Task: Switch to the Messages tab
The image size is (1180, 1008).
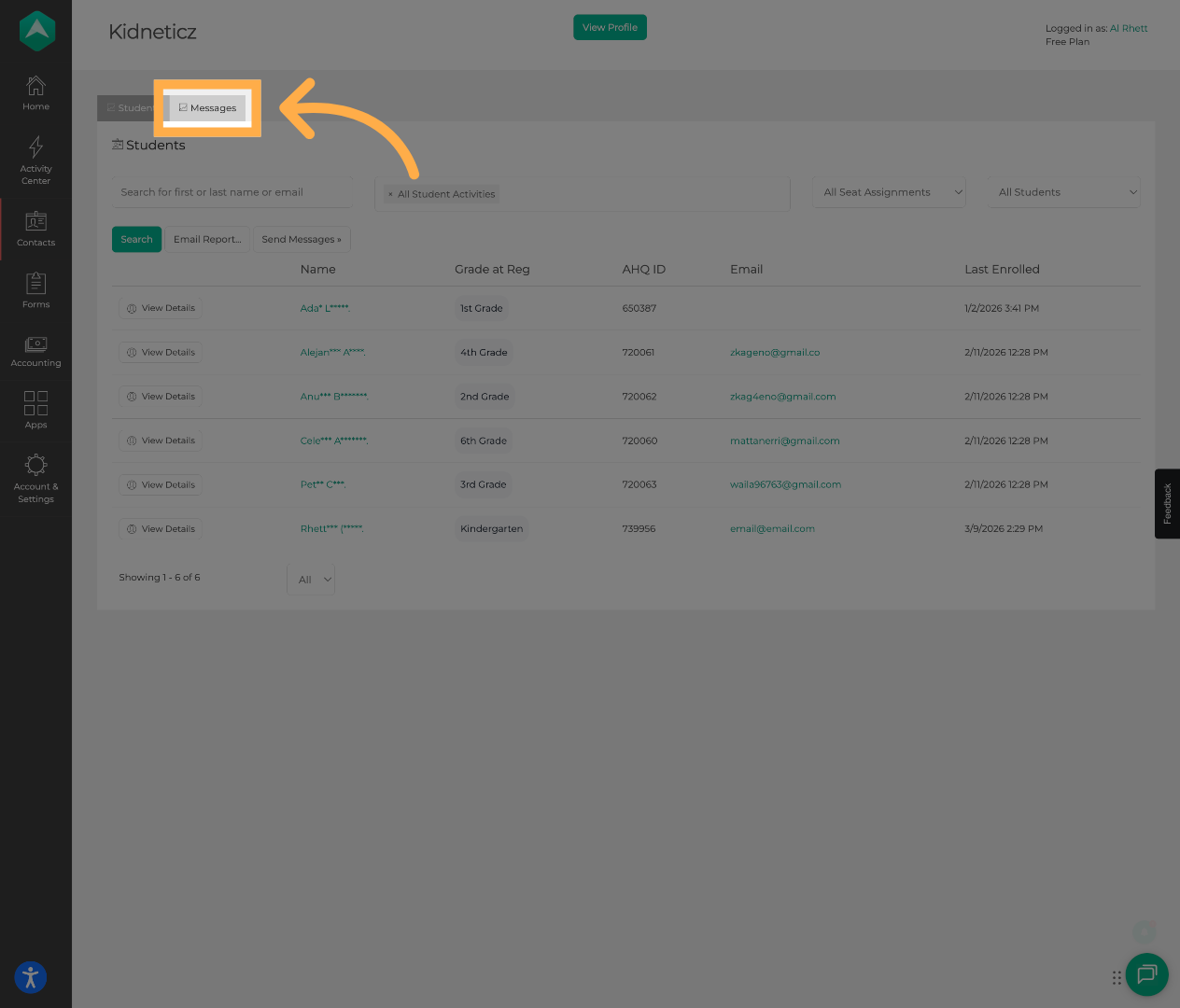Action: (x=207, y=108)
